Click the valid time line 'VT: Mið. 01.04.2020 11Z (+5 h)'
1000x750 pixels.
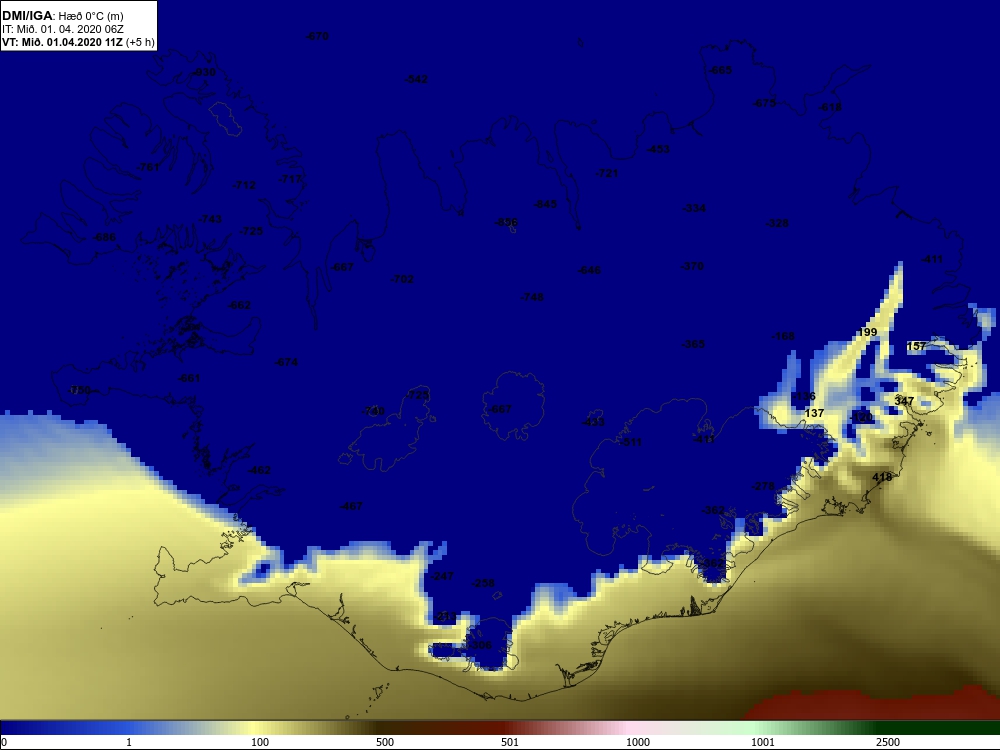point(78,43)
